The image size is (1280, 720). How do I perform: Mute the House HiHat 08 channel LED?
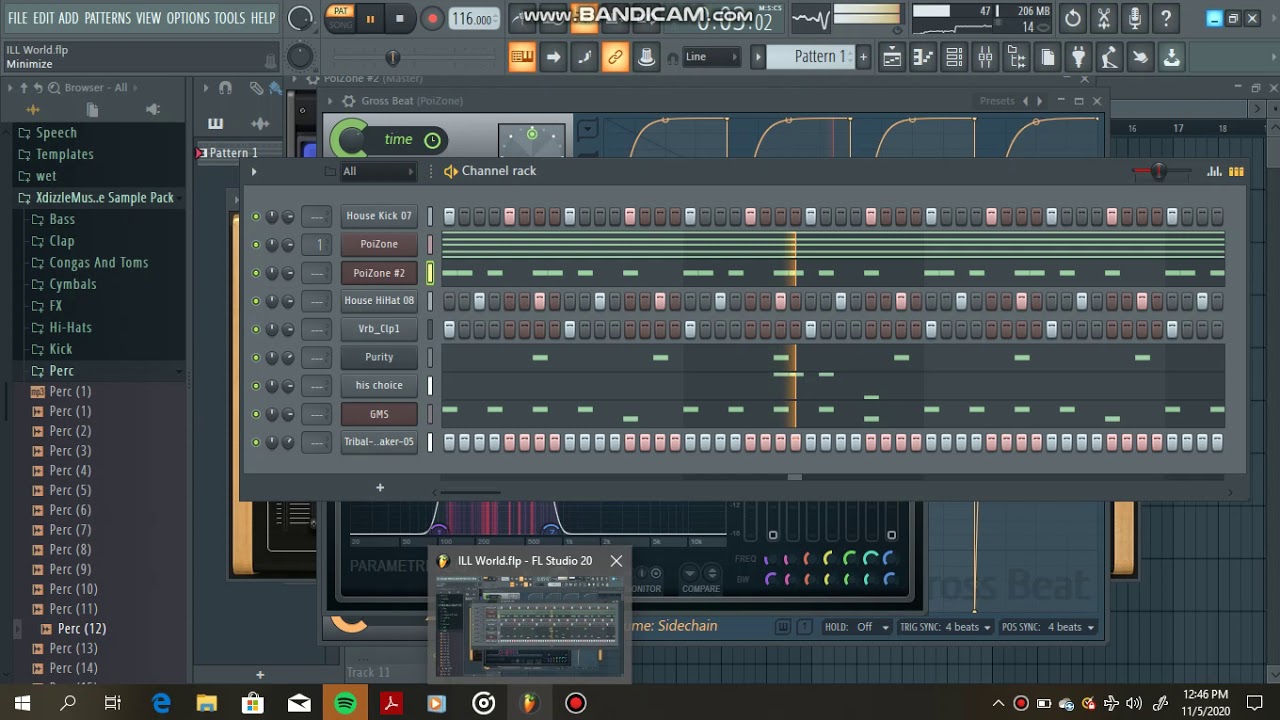tap(256, 301)
